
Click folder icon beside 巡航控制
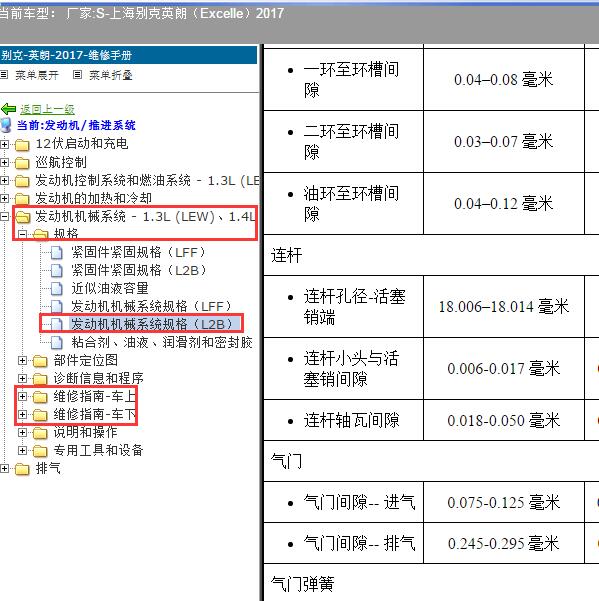point(22,163)
